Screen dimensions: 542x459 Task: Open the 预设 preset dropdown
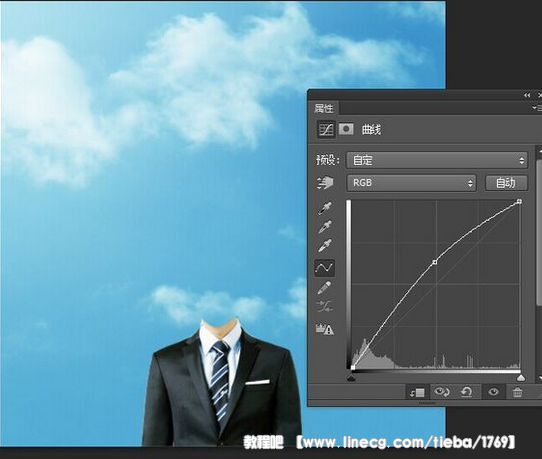click(x=437, y=160)
